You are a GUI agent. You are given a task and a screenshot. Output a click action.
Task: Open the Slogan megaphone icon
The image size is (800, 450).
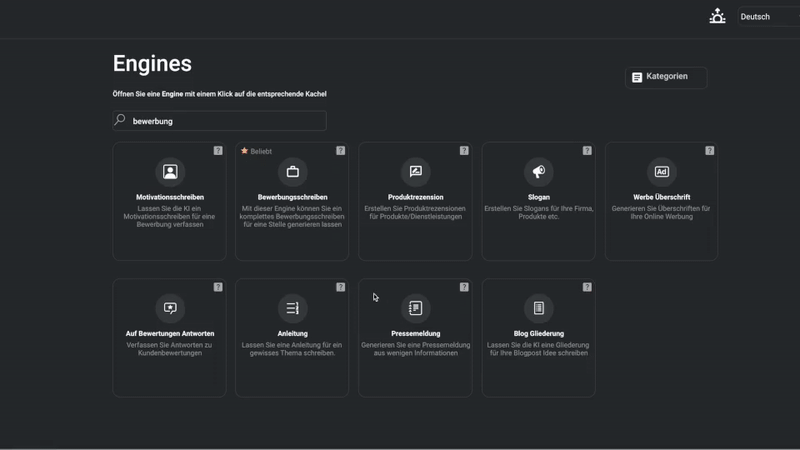tap(539, 171)
